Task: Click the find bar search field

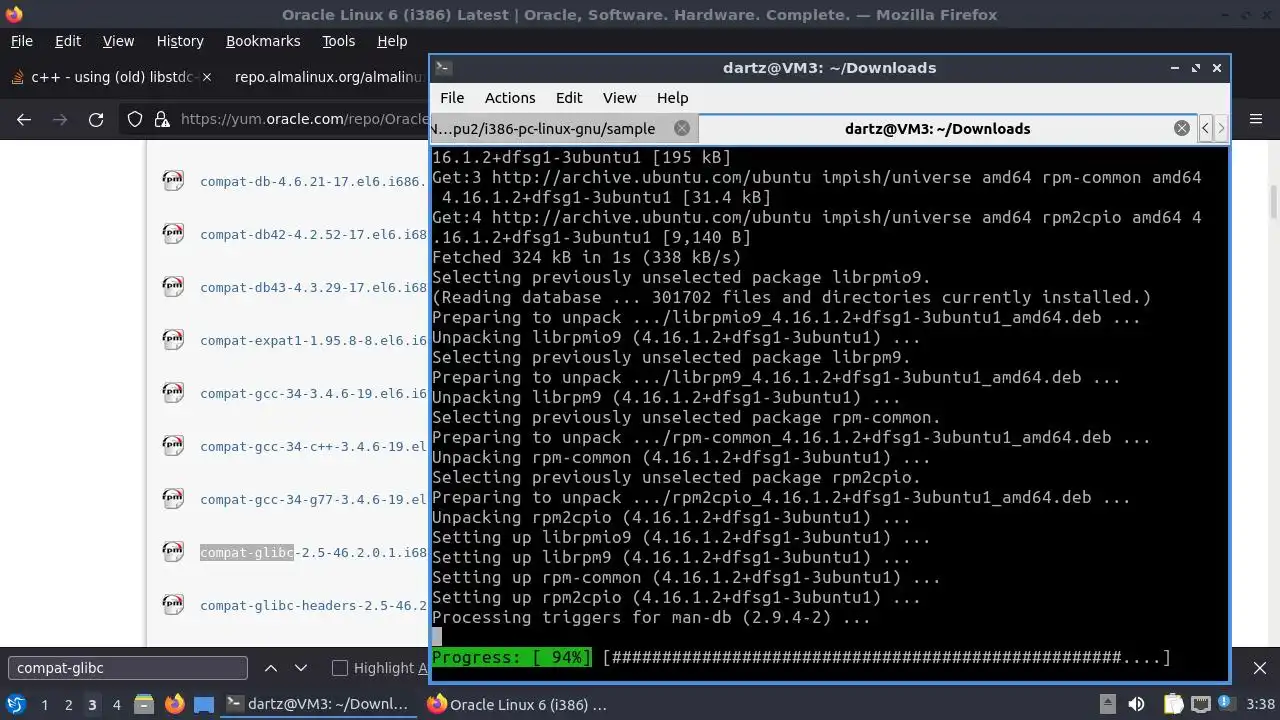Action: point(127,668)
